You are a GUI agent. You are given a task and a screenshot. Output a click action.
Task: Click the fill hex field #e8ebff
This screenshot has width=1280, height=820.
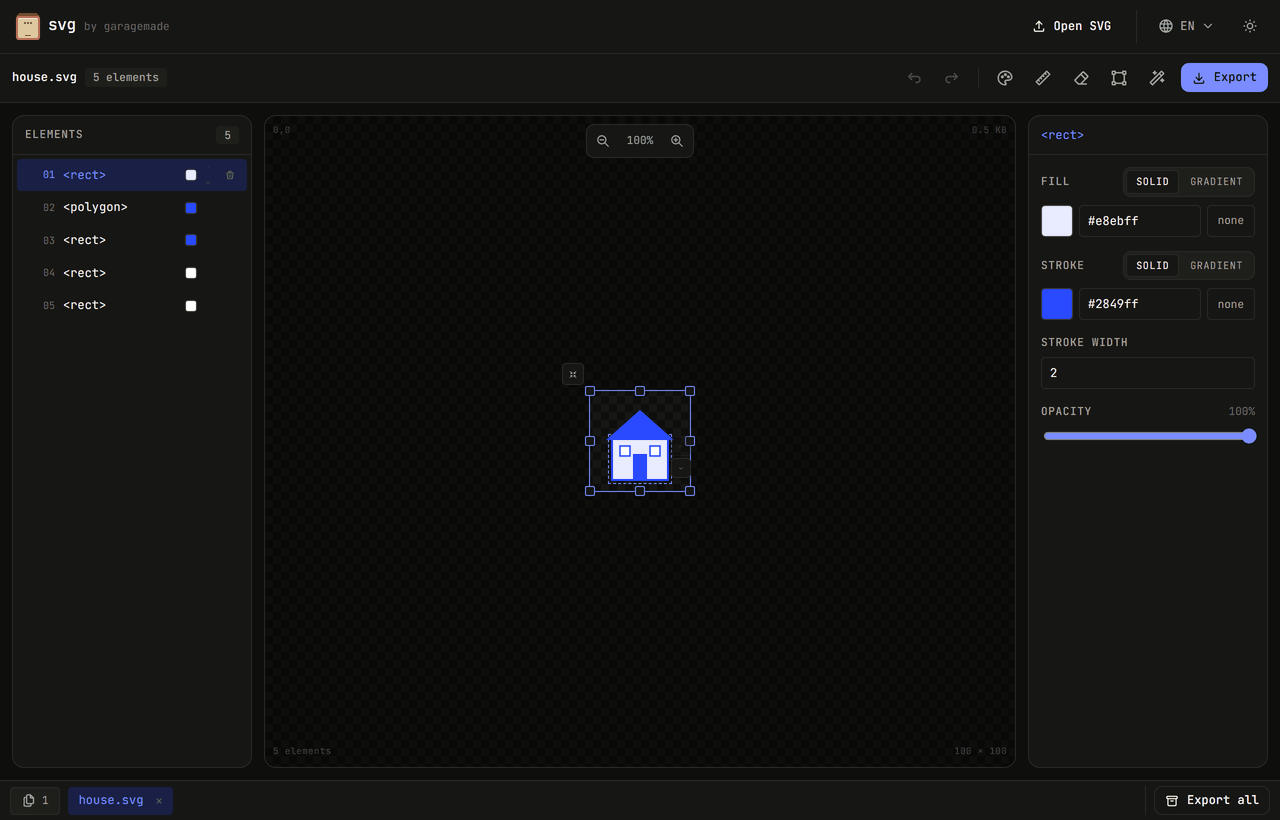click(1140, 221)
